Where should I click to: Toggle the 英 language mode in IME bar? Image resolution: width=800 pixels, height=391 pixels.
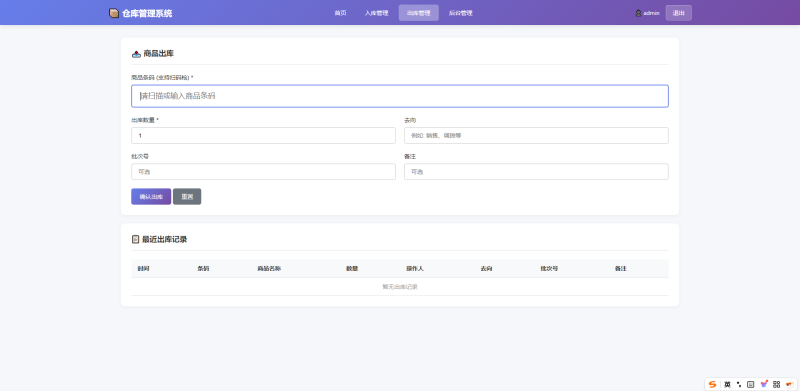727,384
